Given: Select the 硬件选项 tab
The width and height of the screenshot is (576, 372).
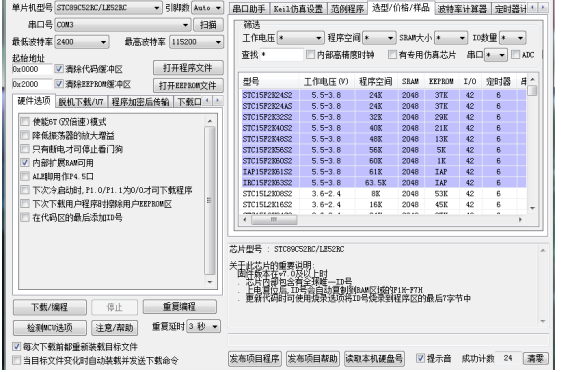Looking at the screenshot, I should [34, 101].
